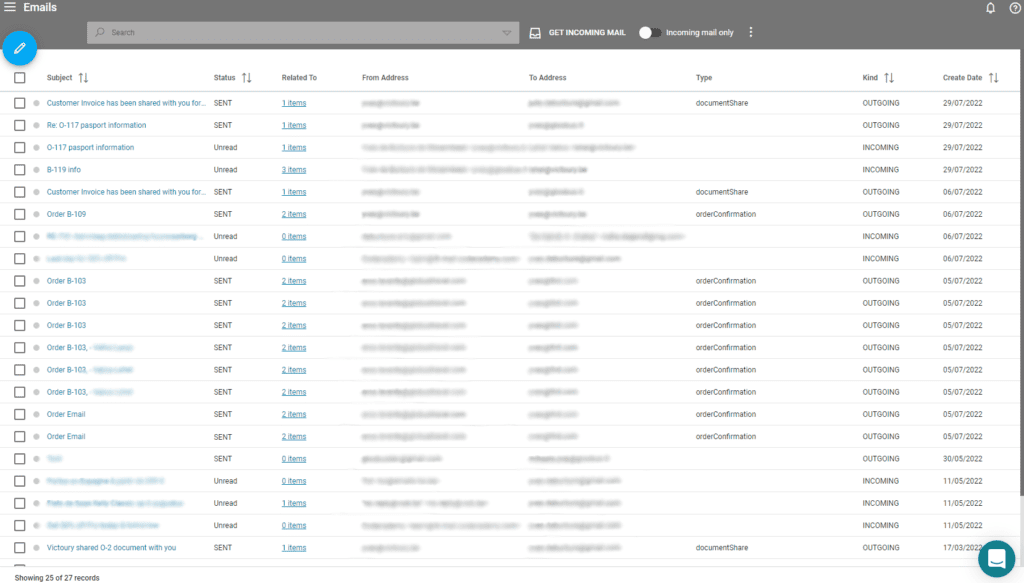Click Unread status in B-119 info row
This screenshot has height=583, width=1024.
pyautogui.click(x=225, y=170)
